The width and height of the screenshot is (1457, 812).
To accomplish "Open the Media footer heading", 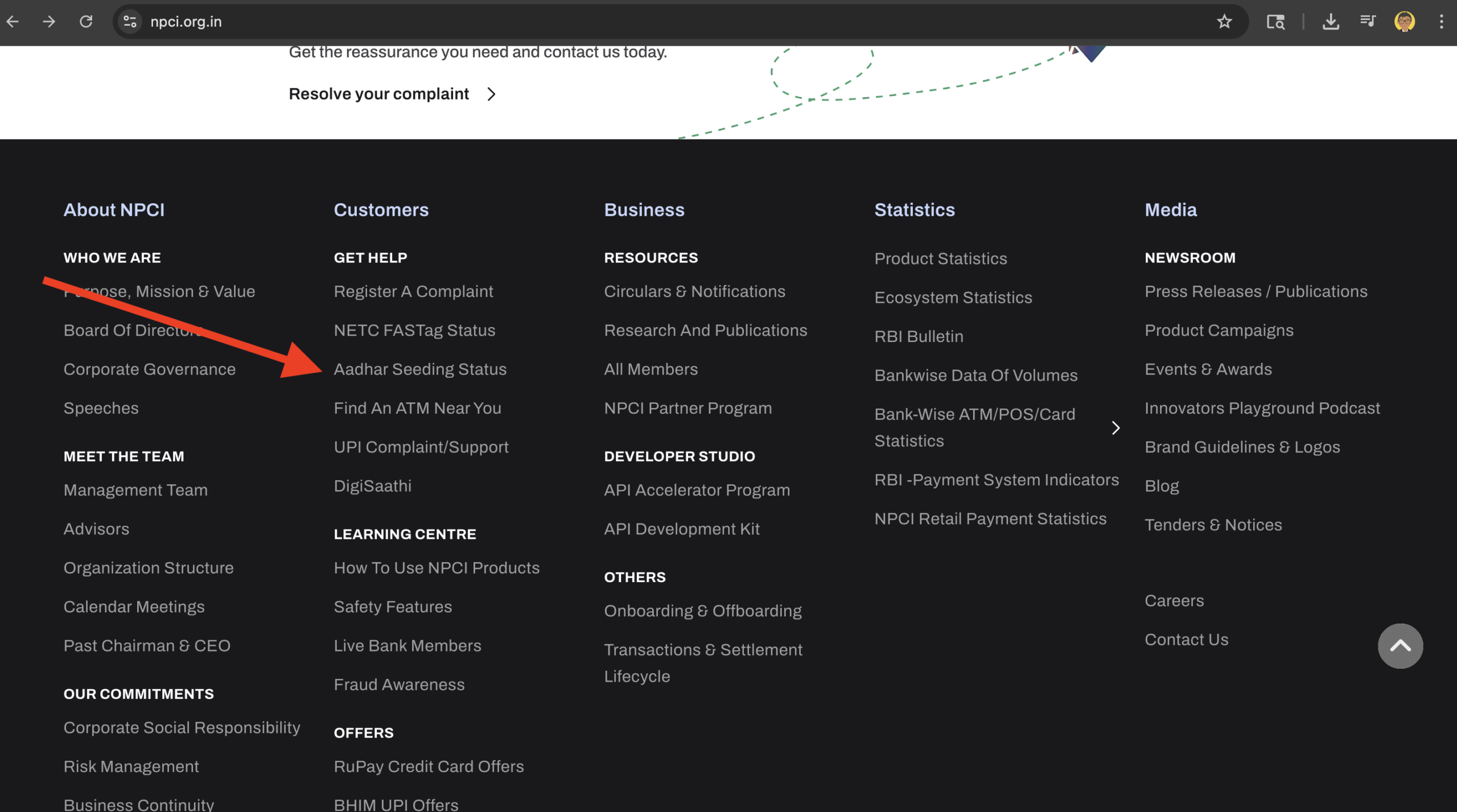I will pyautogui.click(x=1171, y=209).
